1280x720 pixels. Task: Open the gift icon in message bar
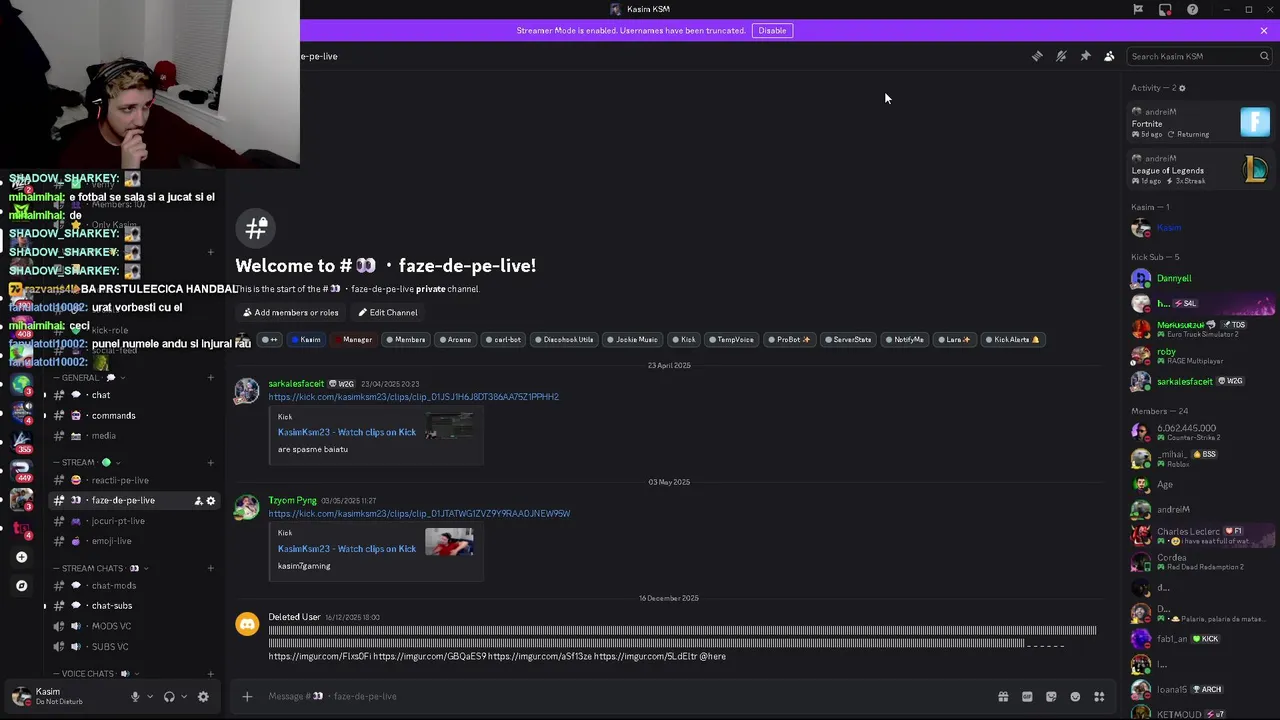pyautogui.click(x=1003, y=696)
